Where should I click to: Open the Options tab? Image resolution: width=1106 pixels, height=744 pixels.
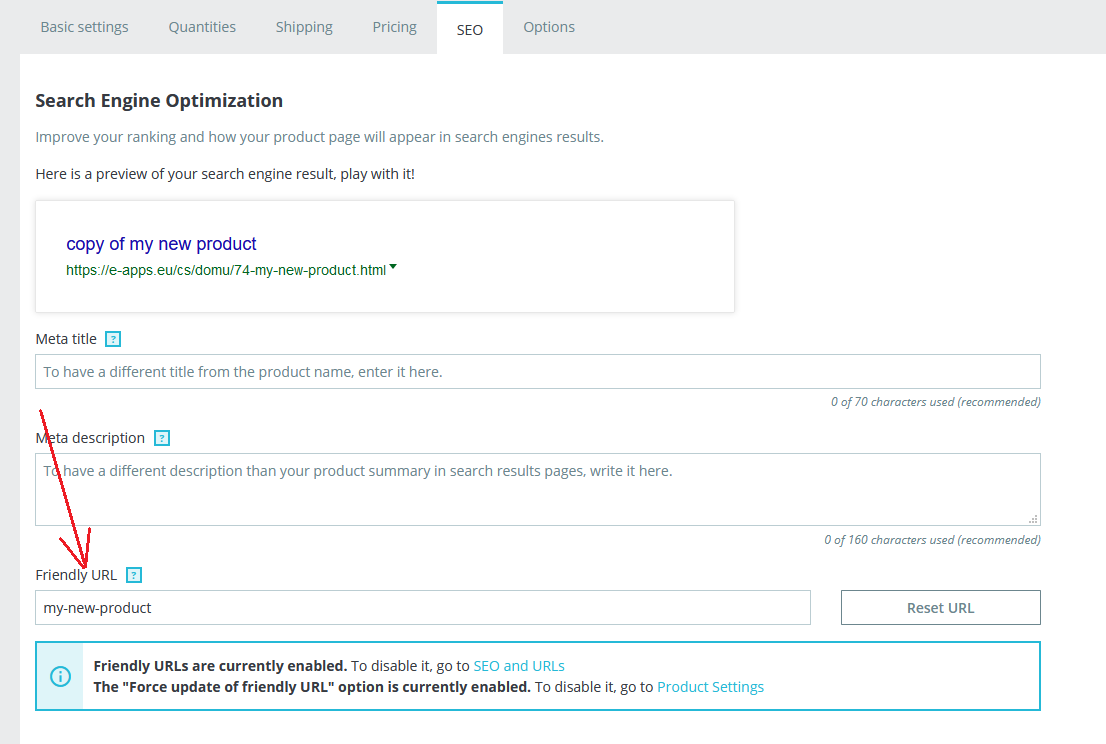tap(549, 27)
